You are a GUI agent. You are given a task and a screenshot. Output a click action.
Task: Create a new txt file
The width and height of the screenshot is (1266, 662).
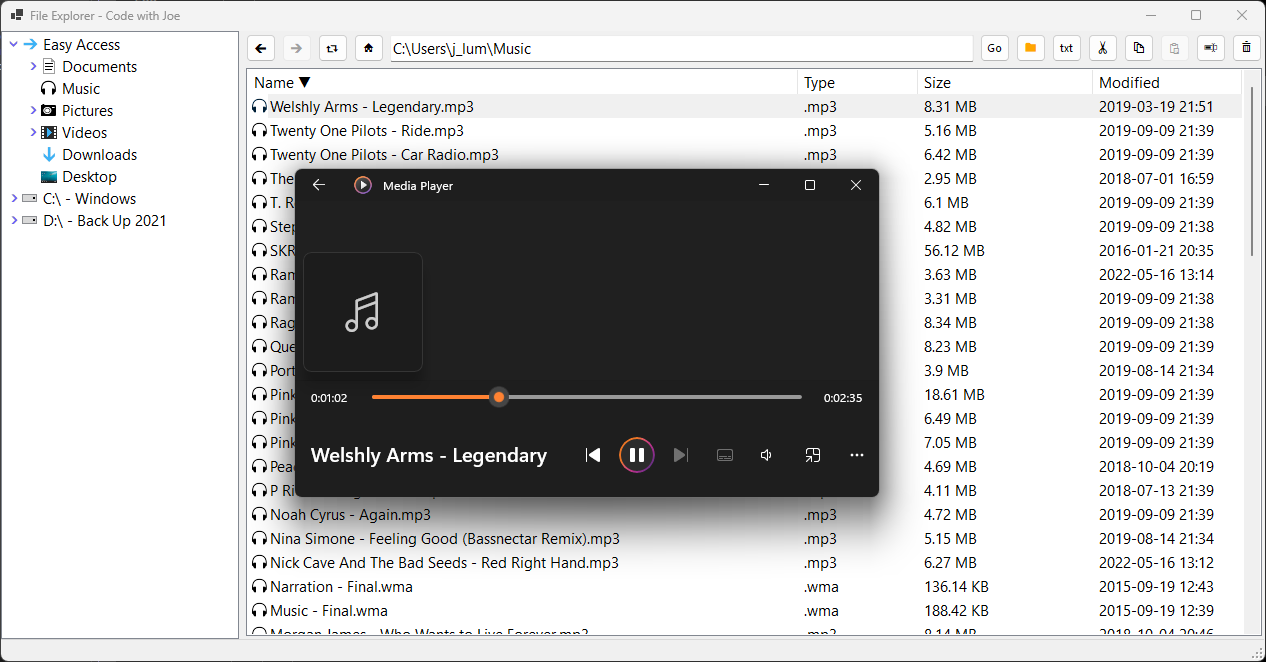pos(1066,47)
